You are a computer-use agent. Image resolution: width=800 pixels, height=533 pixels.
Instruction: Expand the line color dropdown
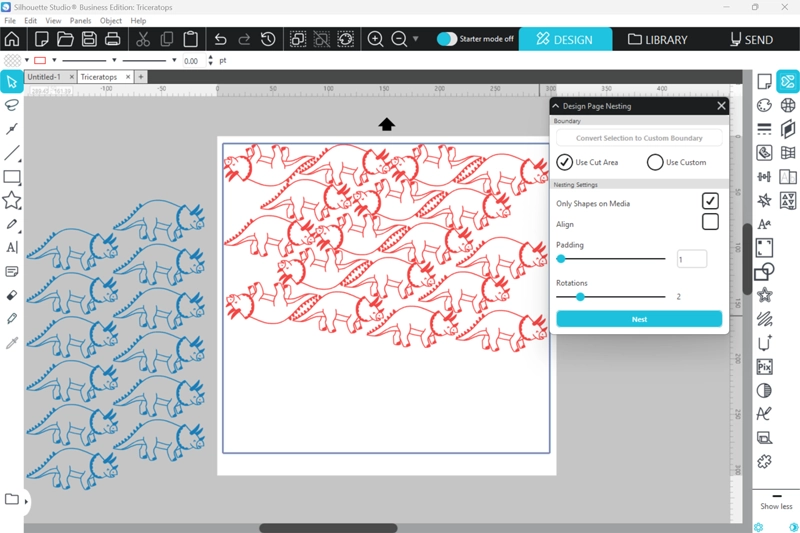54,61
